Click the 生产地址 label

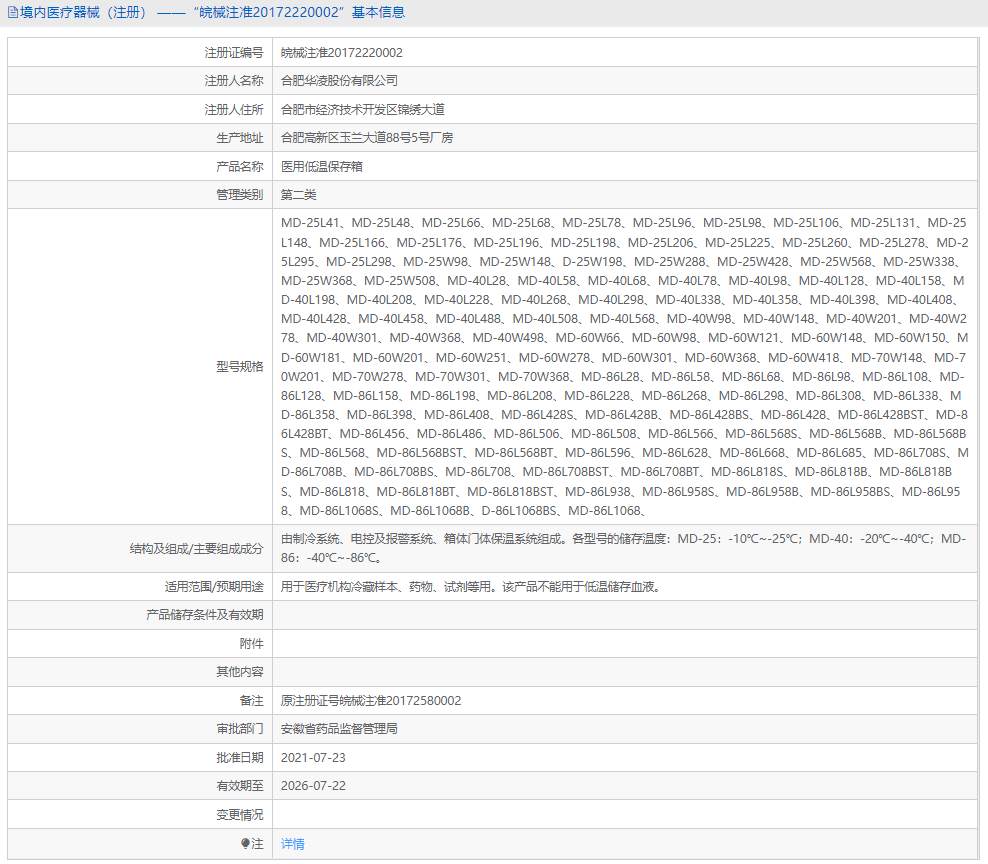pyautogui.click(x=239, y=137)
